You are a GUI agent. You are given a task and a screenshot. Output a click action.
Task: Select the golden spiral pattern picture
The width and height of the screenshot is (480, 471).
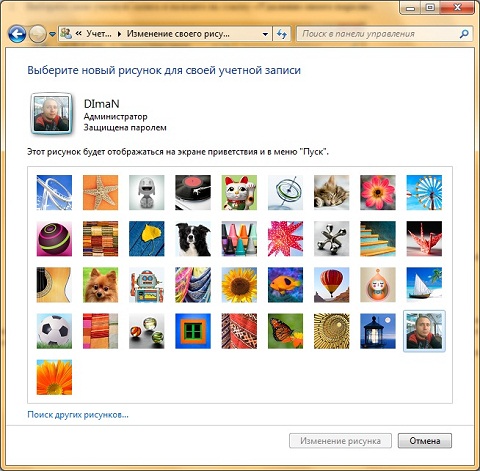coord(332,331)
